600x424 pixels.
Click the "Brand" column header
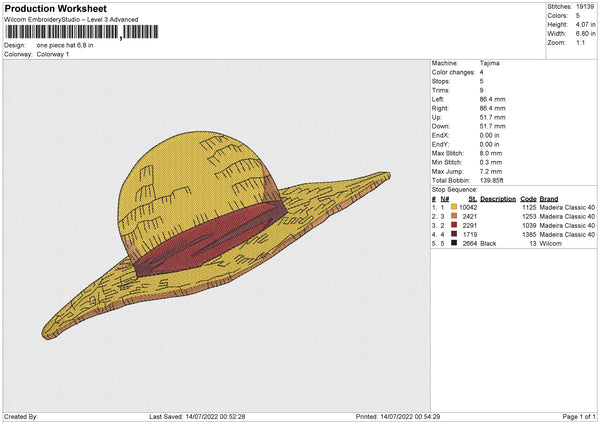pos(549,199)
